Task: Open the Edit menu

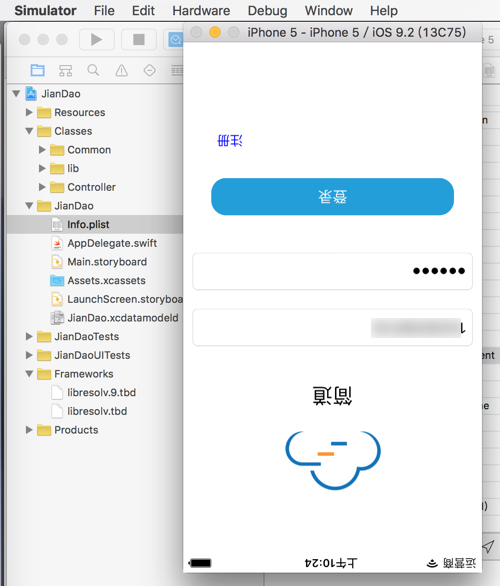Action: 143,10
